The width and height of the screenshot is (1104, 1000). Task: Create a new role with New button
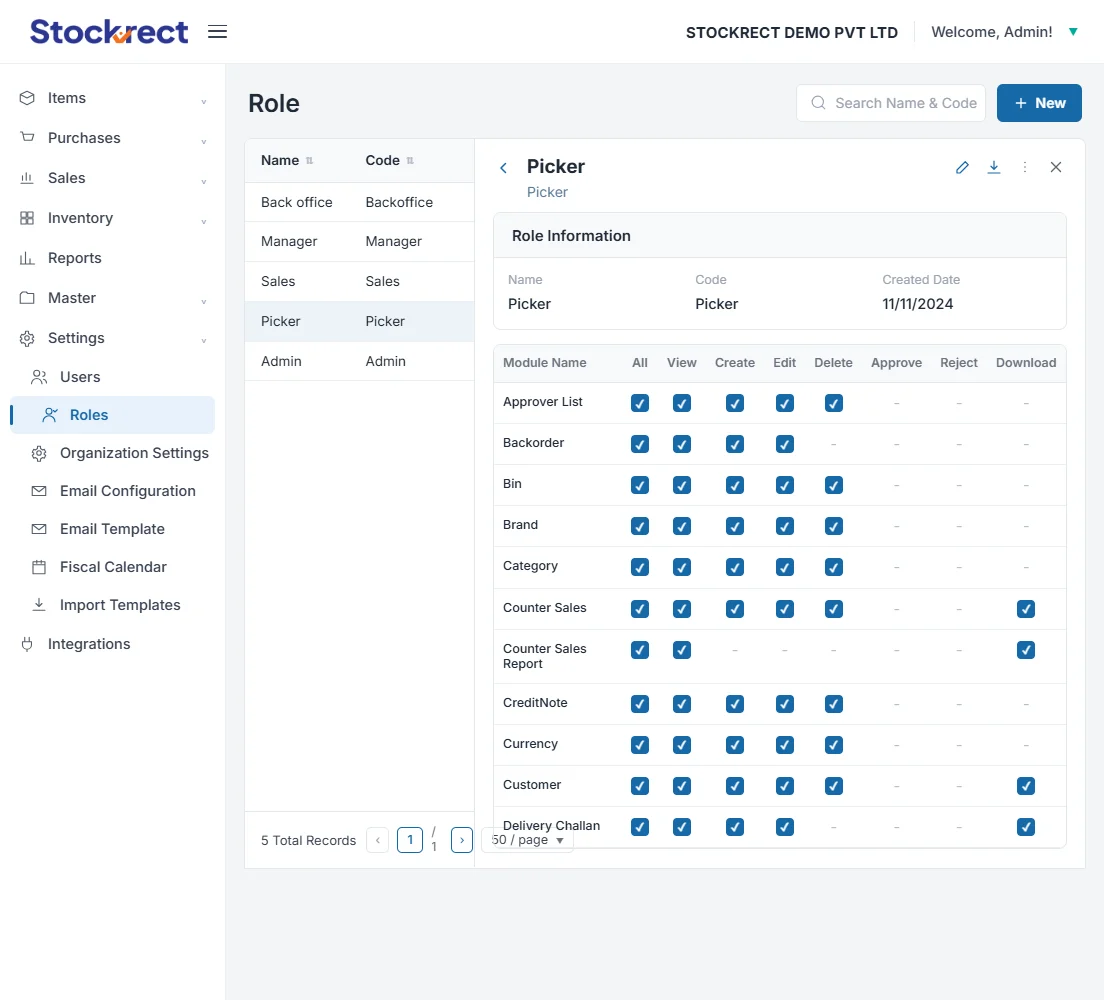click(1039, 103)
